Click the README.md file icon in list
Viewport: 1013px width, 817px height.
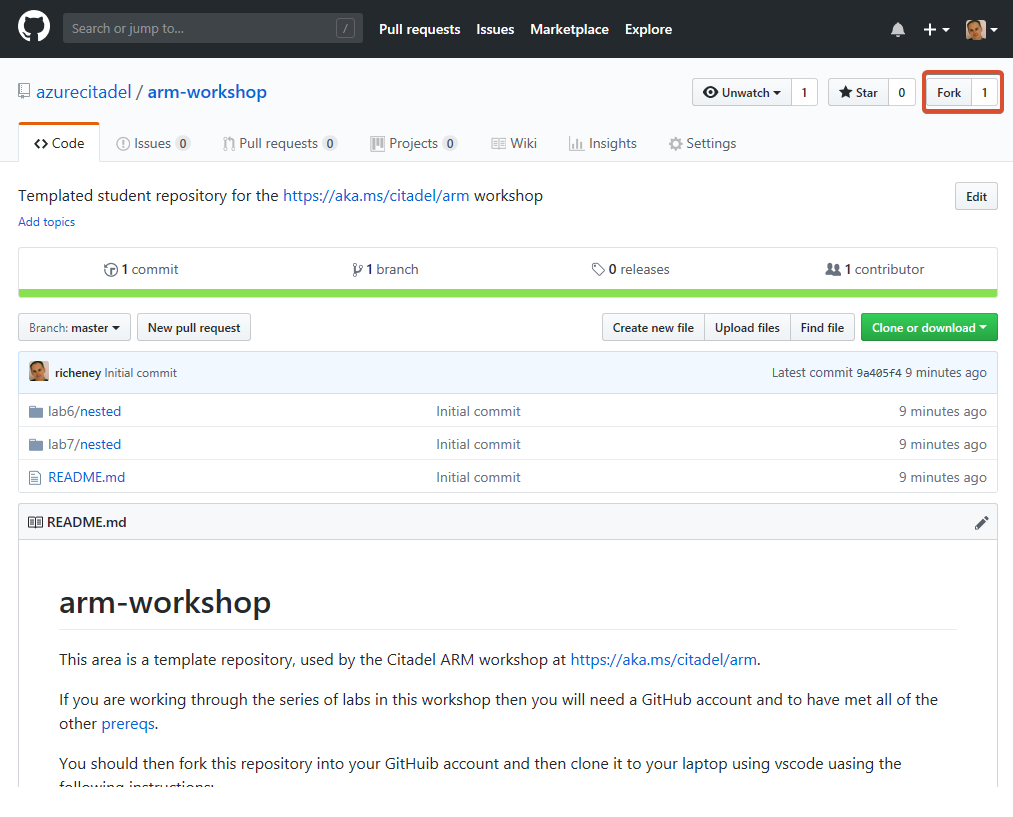click(x=36, y=477)
